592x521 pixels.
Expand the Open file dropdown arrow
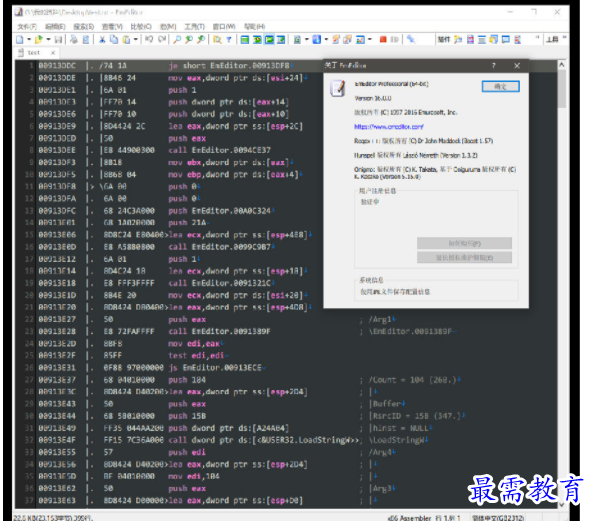[x=48, y=39]
